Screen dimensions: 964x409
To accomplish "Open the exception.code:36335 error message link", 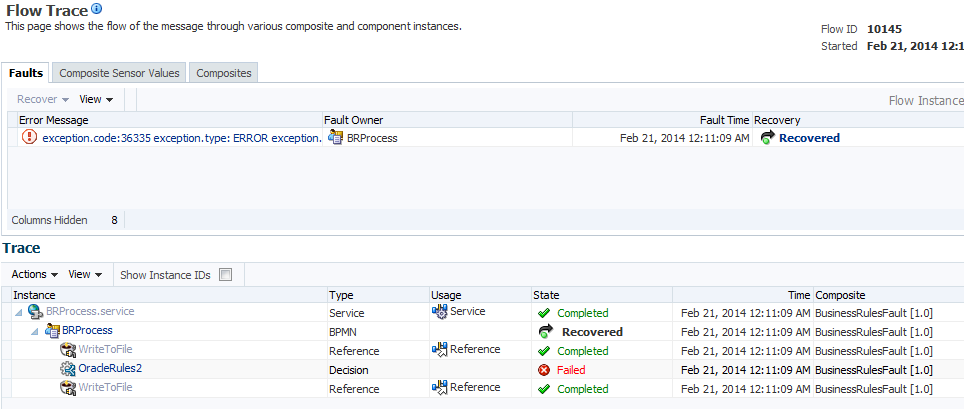I will tap(181, 138).
